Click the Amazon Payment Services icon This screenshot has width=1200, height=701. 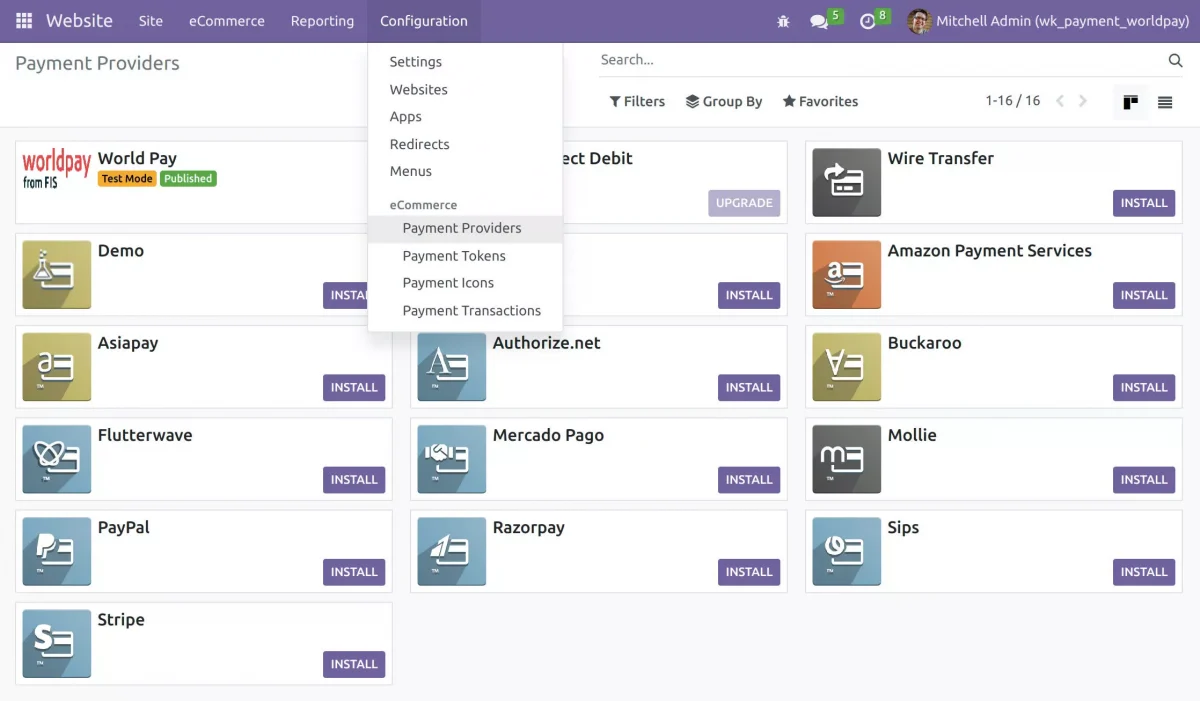pyautogui.click(x=846, y=275)
